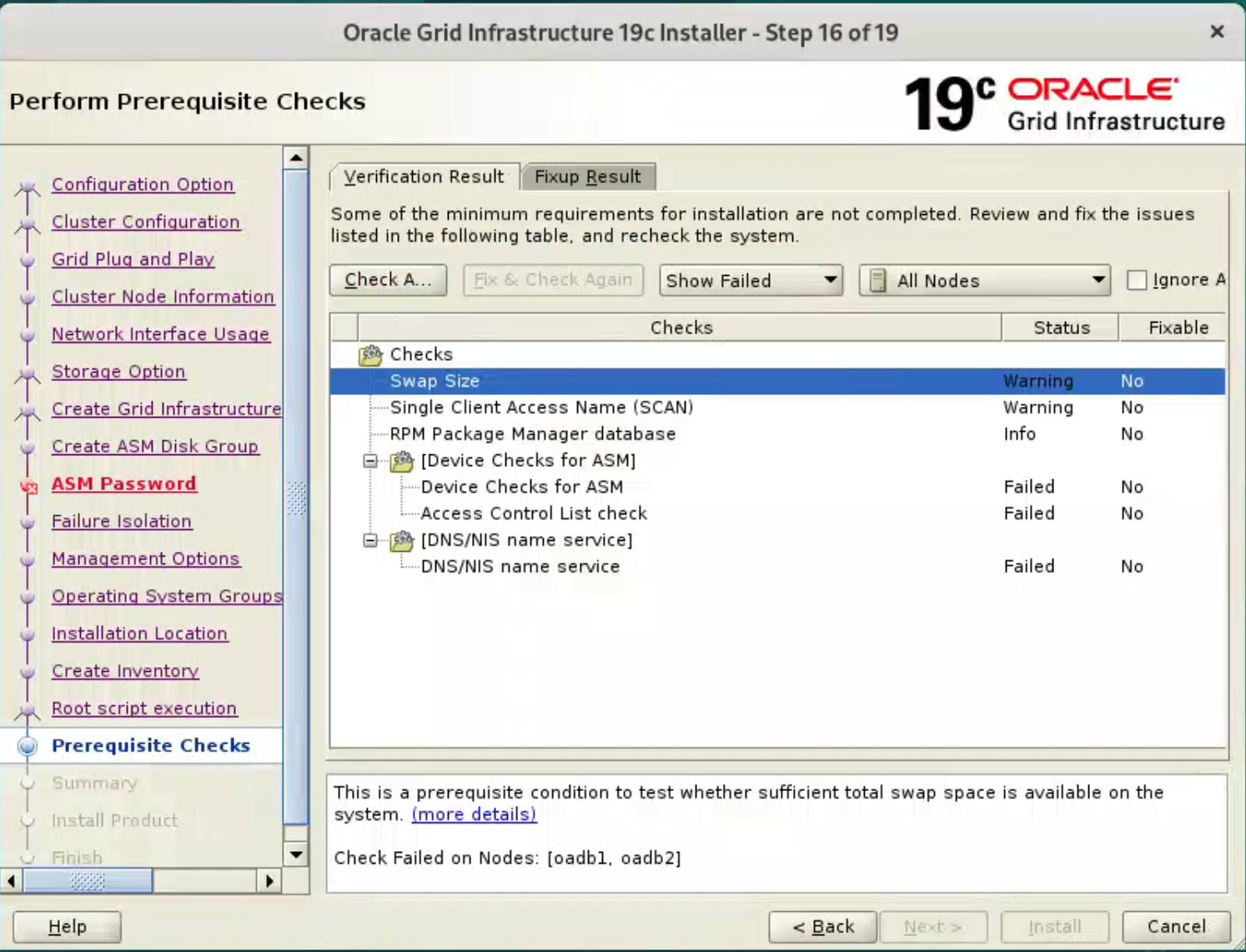Click the sidebar scroll up arrow

pyautogui.click(x=296, y=158)
